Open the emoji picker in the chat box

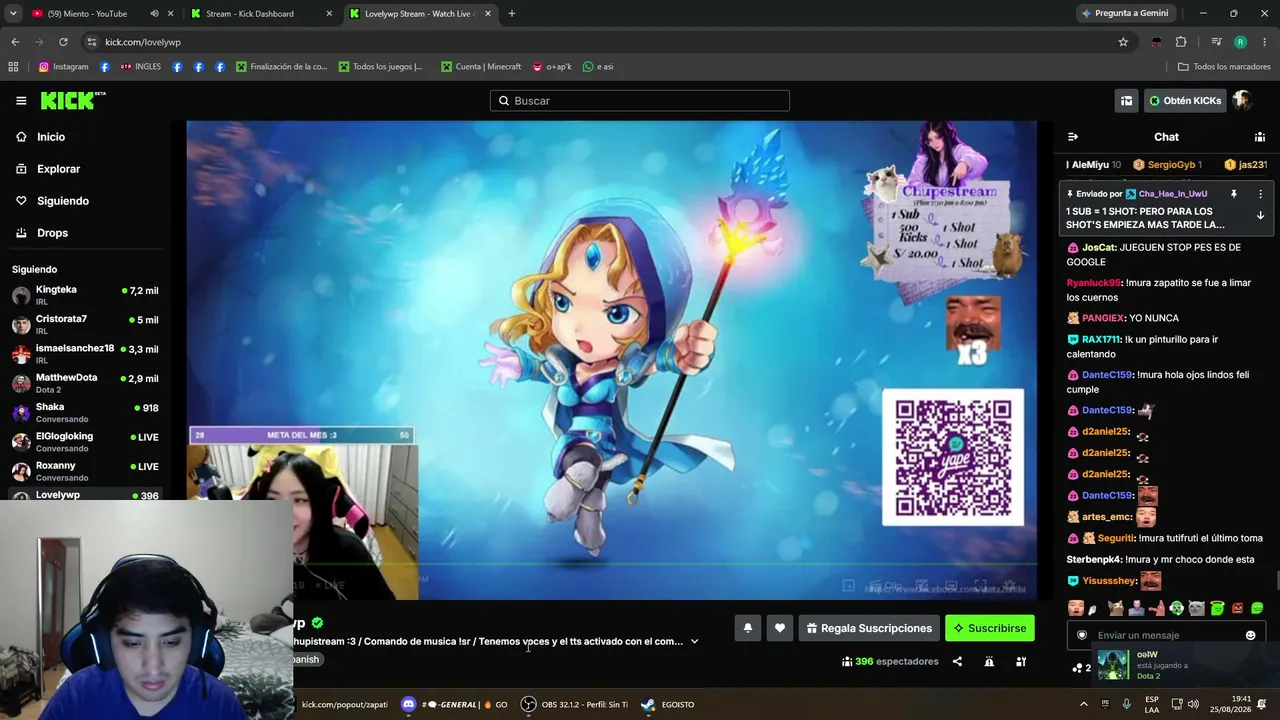1250,635
